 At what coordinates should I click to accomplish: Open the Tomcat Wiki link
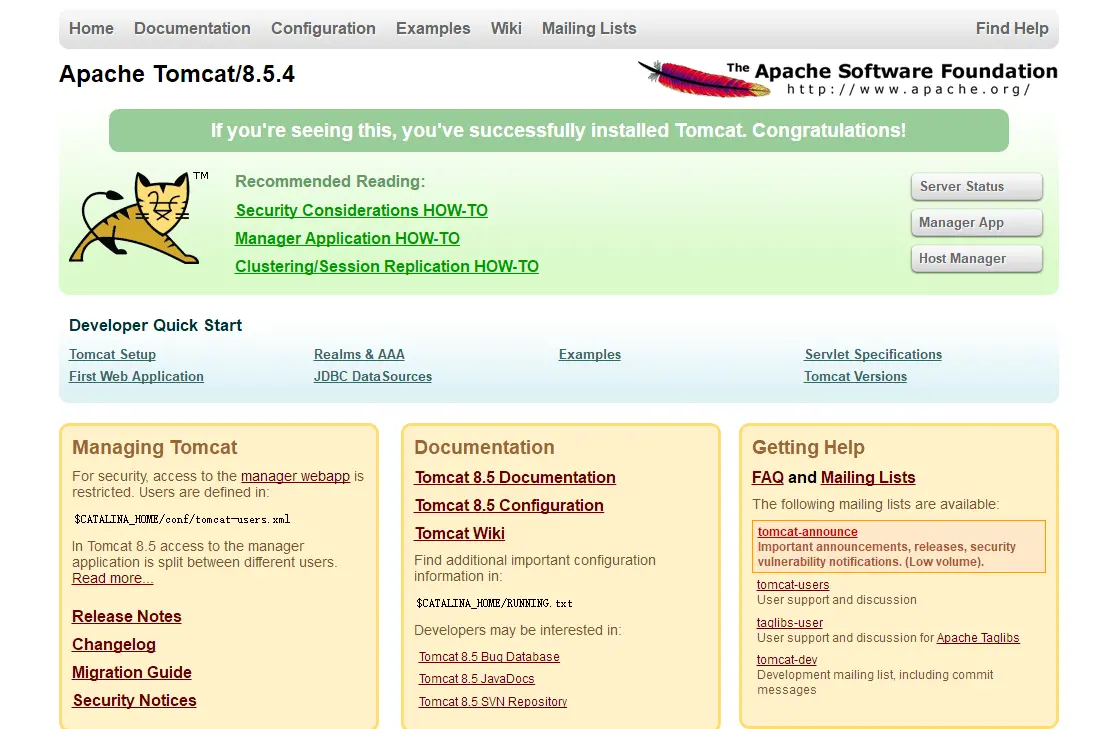coord(460,534)
